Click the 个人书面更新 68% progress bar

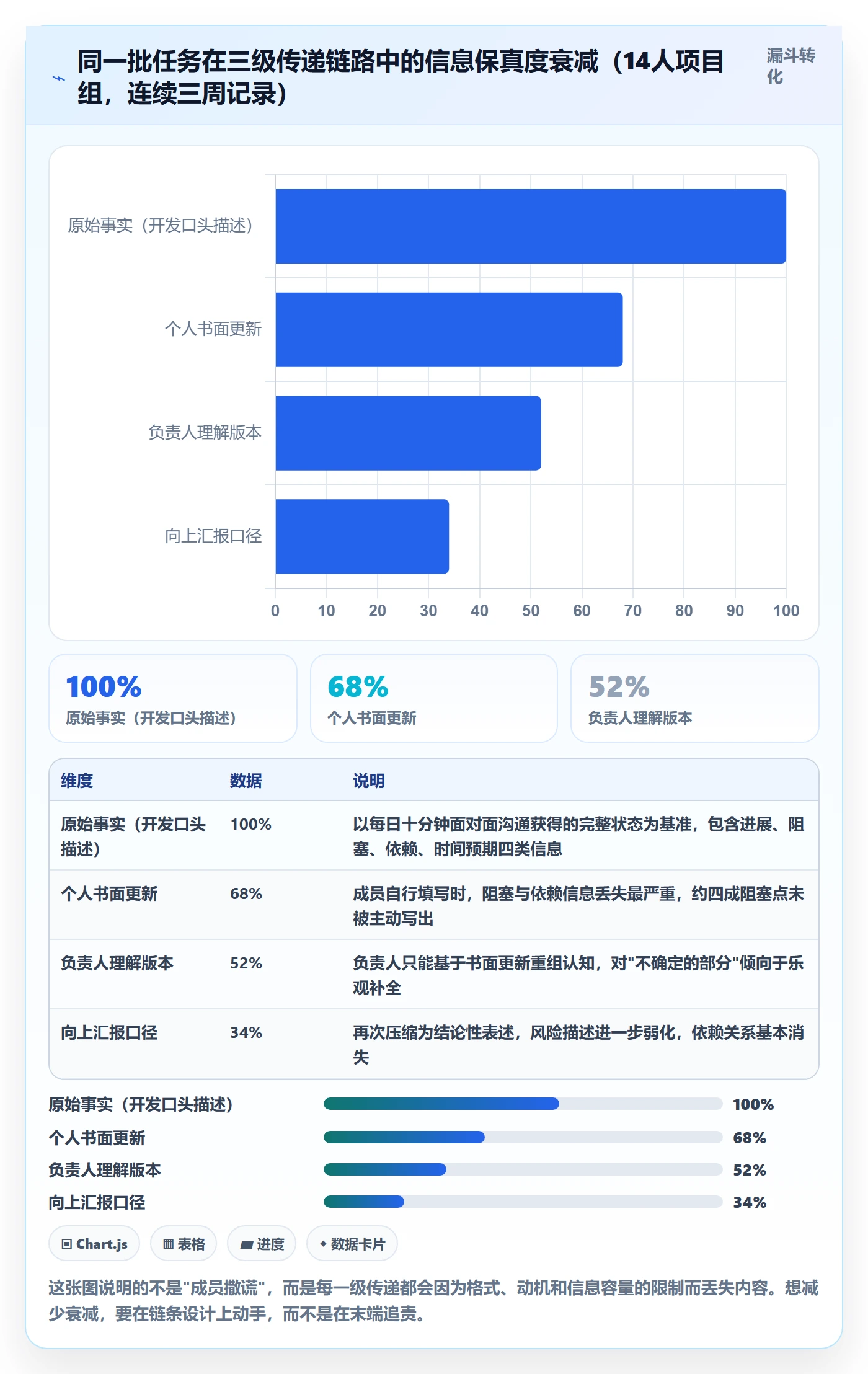click(523, 1137)
